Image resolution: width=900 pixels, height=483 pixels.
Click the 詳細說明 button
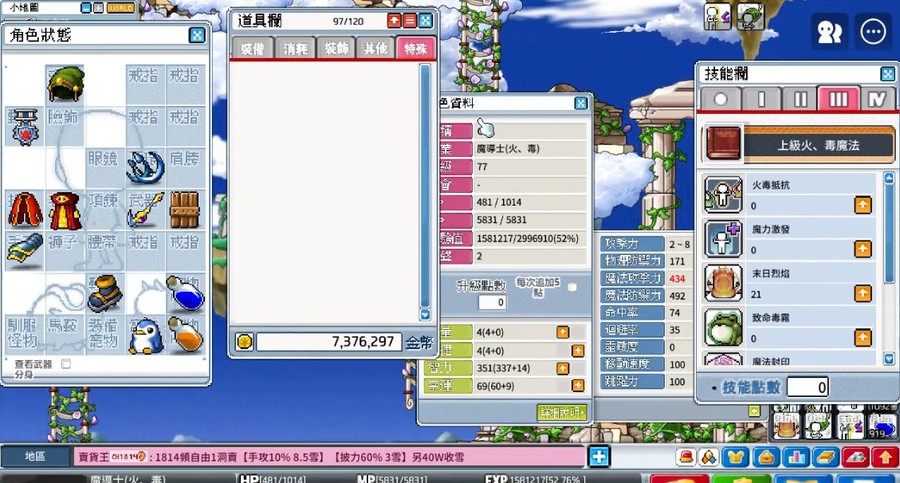(x=562, y=412)
